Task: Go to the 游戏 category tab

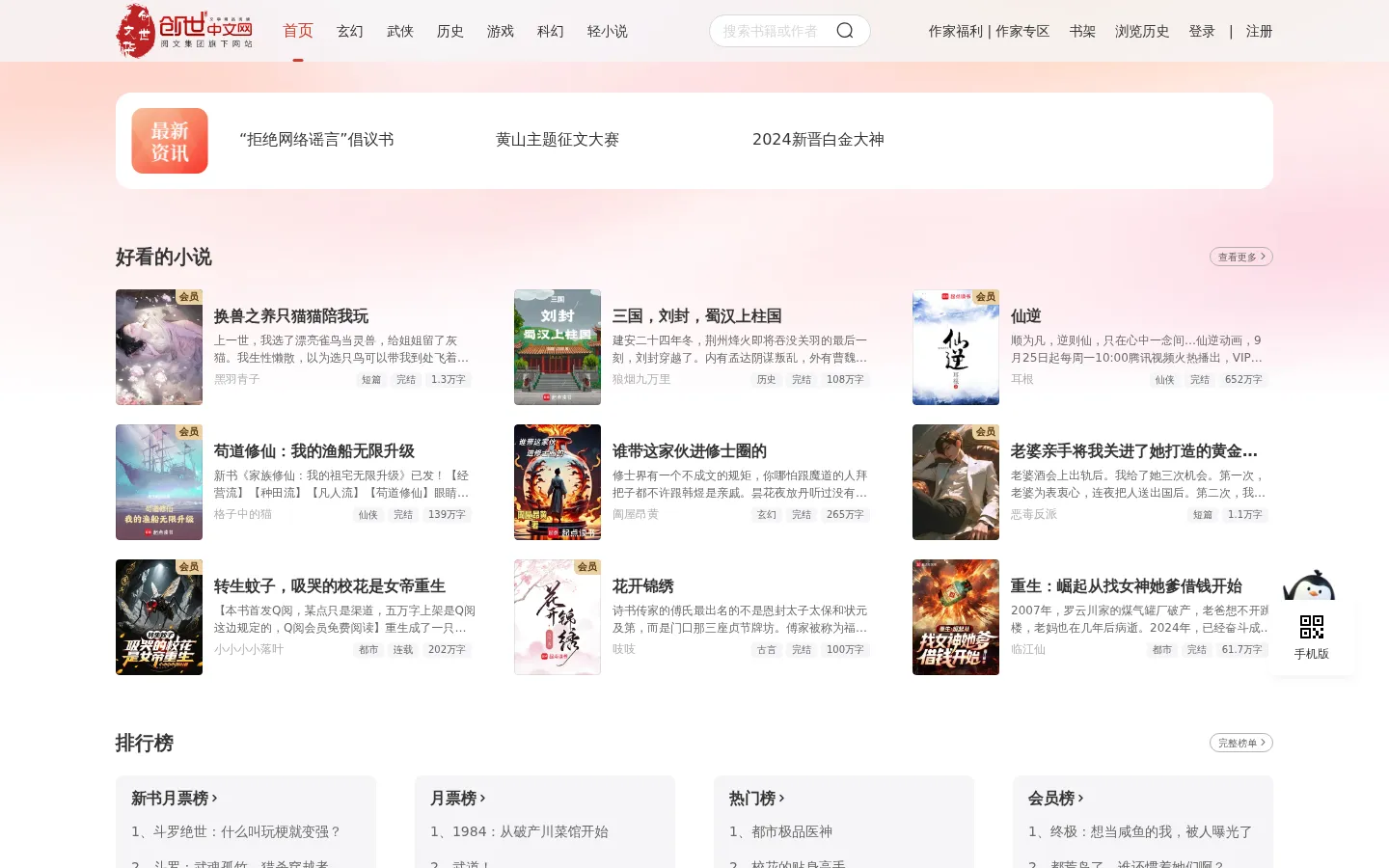Action: click(x=501, y=31)
